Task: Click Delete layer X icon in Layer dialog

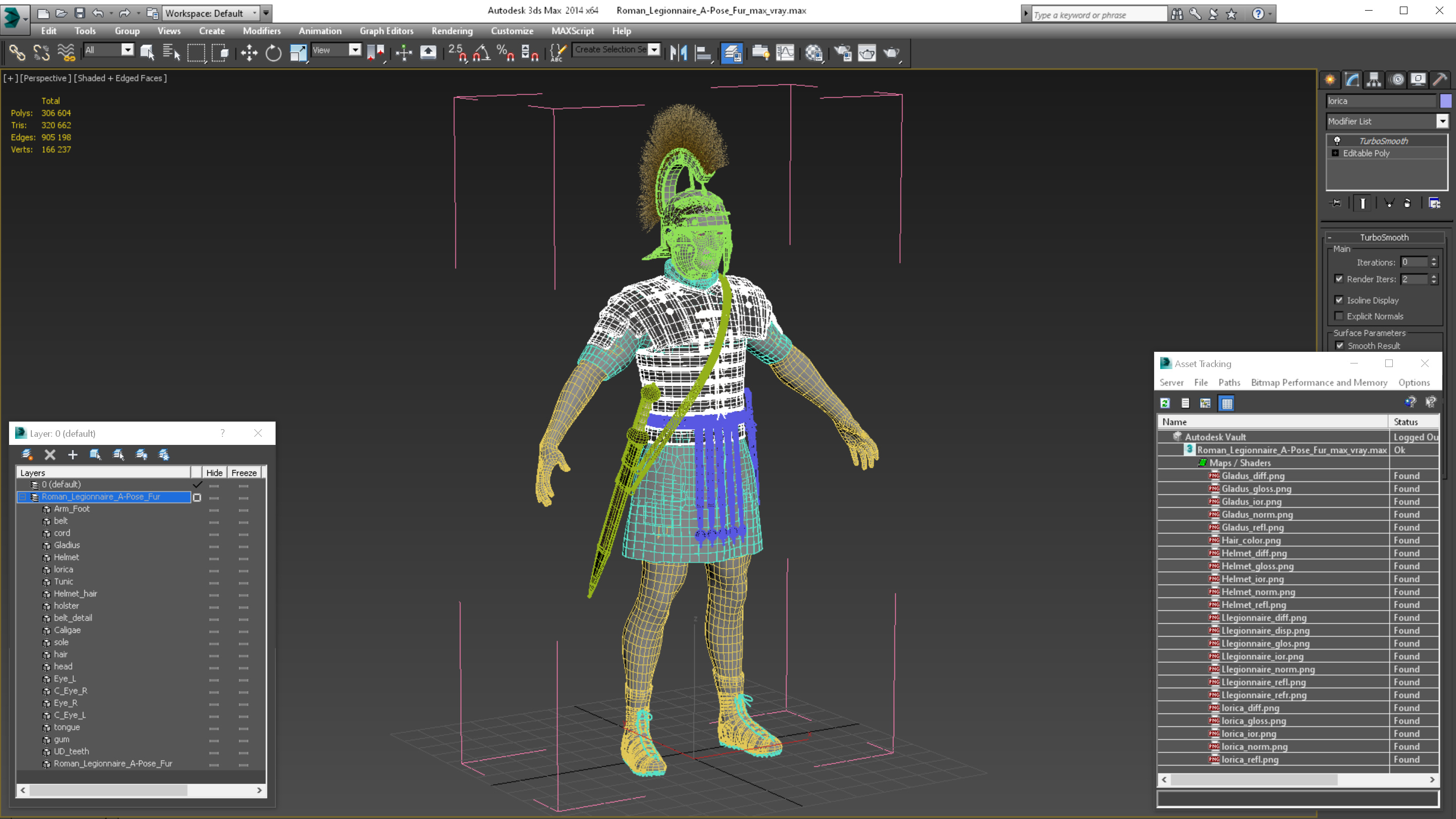Action: pyautogui.click(x=50, y=454)
